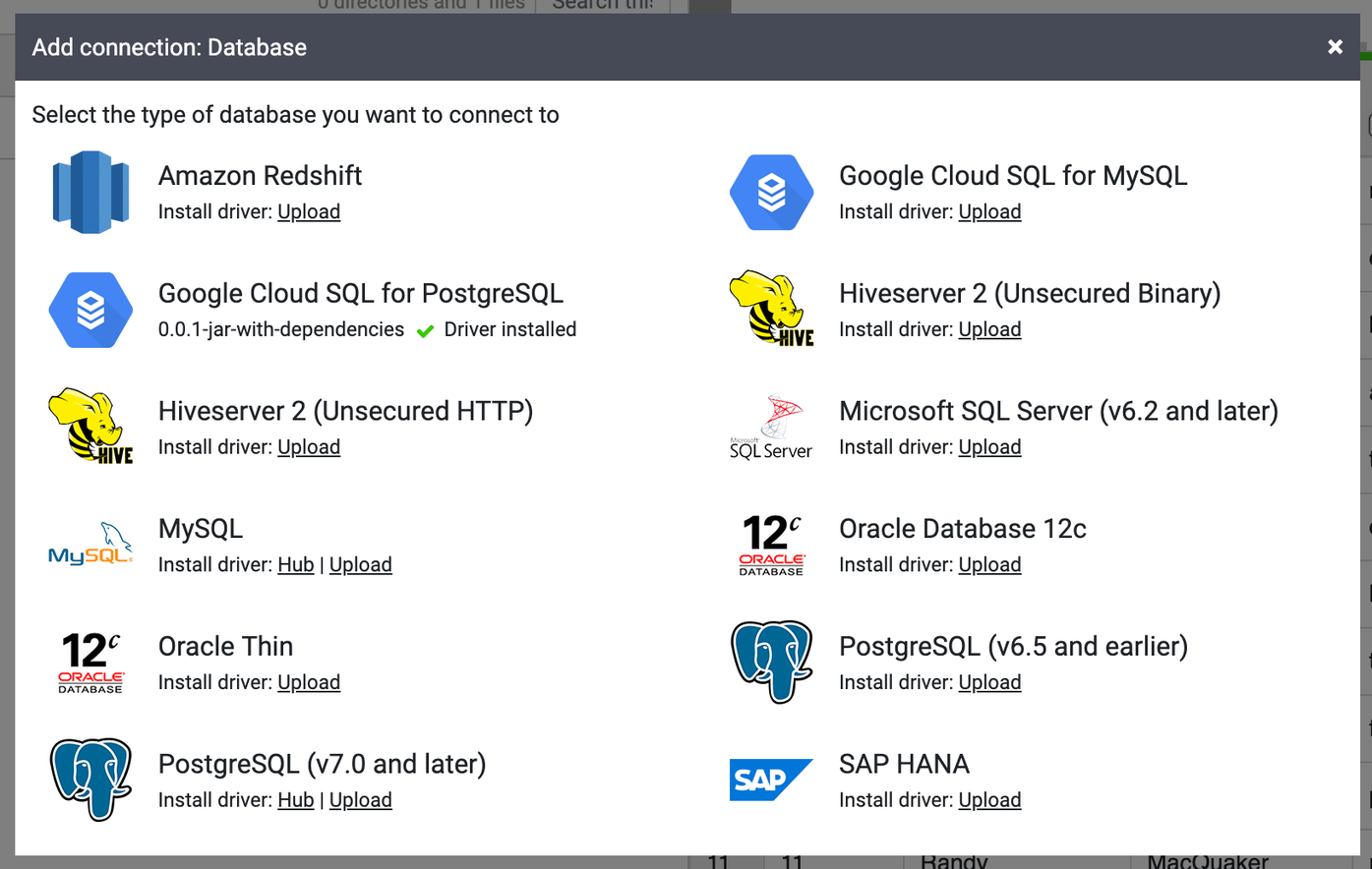The height and width of the screenshot is (869, 1372).
Task: Close the Add connection dialog
Action: pyautogui.click(x=1335, y=47)
